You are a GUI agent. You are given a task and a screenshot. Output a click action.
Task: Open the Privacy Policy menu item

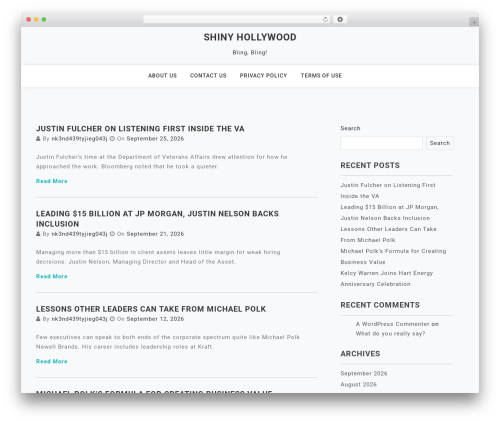(263, 76)
